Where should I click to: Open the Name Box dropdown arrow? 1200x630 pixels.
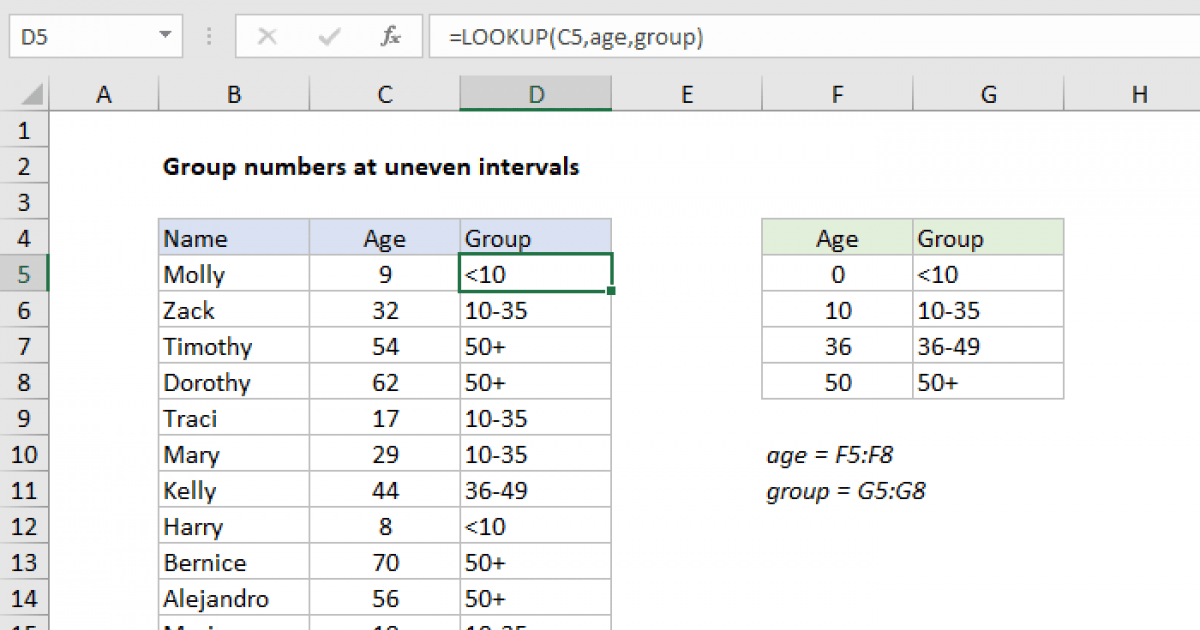(x=164, y=37)
